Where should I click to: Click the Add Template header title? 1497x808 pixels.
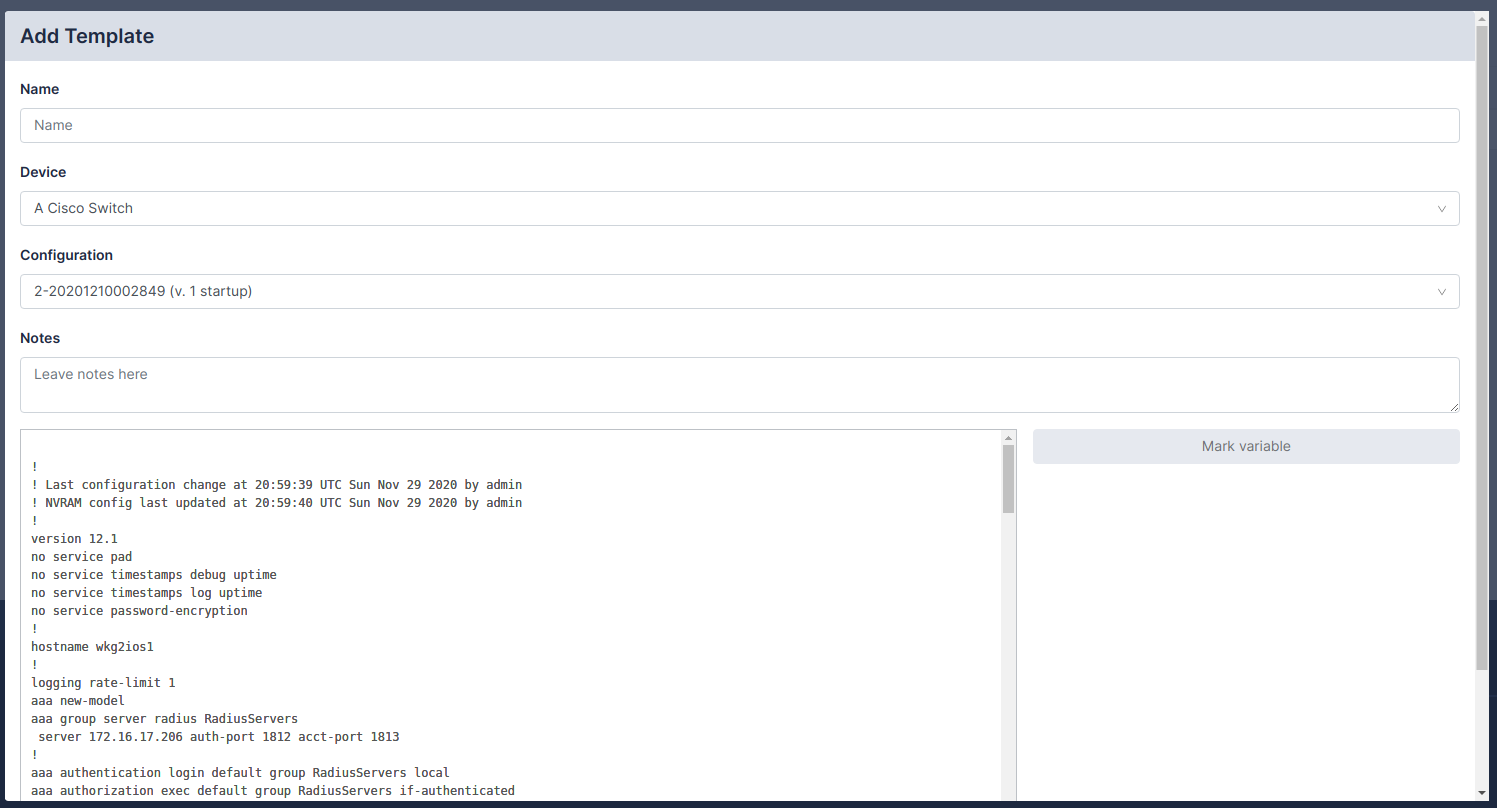click(x=87, y=37)
